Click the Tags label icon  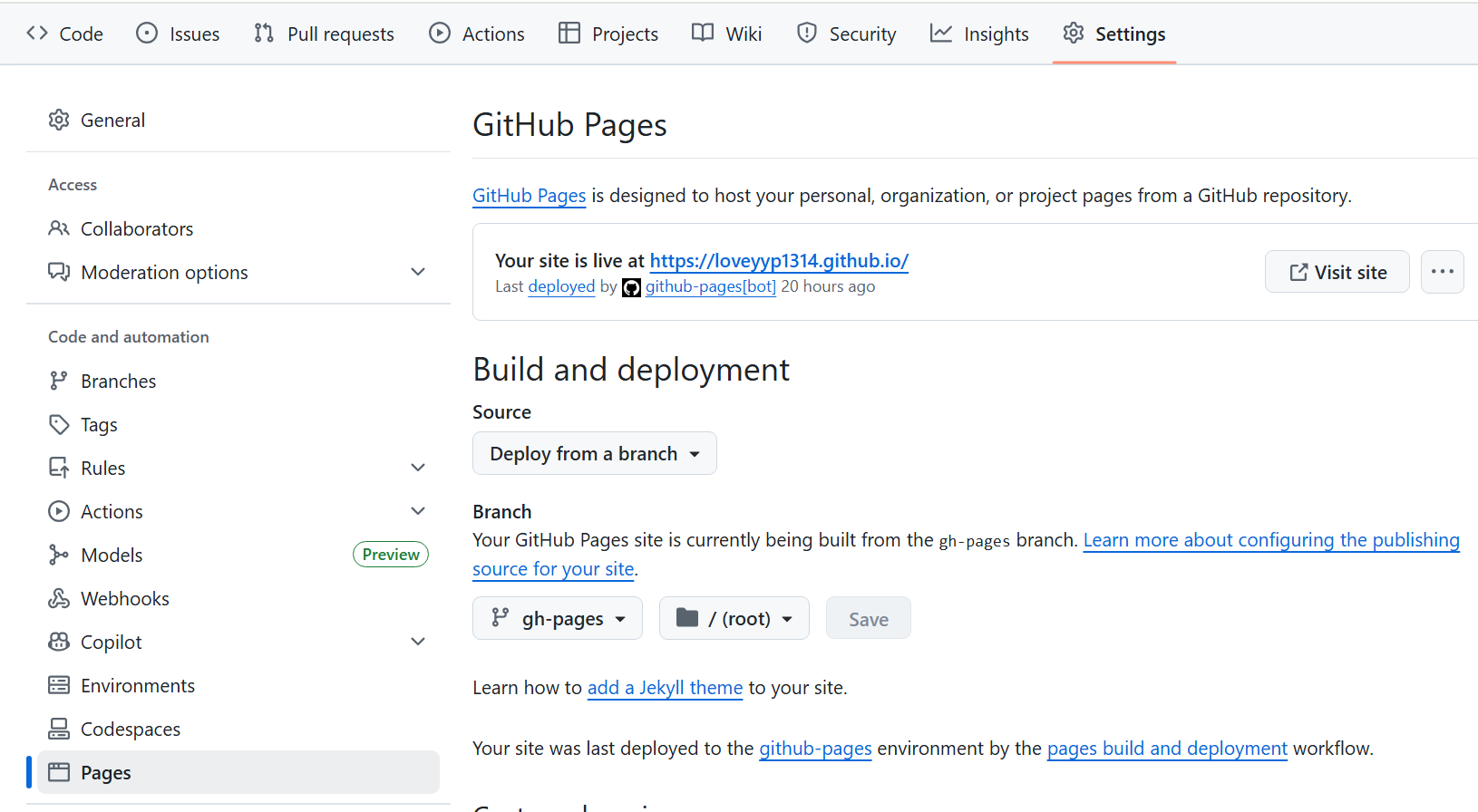[59, 424]
